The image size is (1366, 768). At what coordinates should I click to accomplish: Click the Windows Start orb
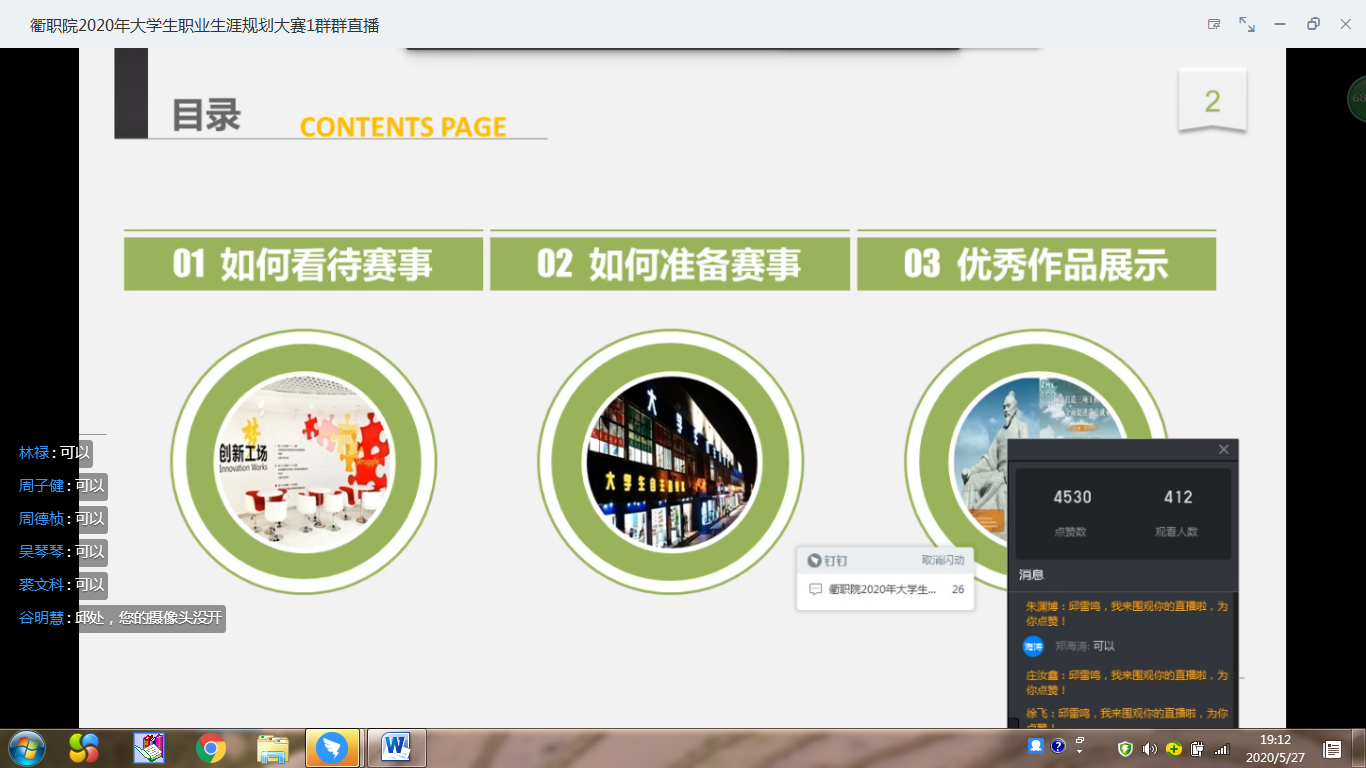(x=26, y=747)
